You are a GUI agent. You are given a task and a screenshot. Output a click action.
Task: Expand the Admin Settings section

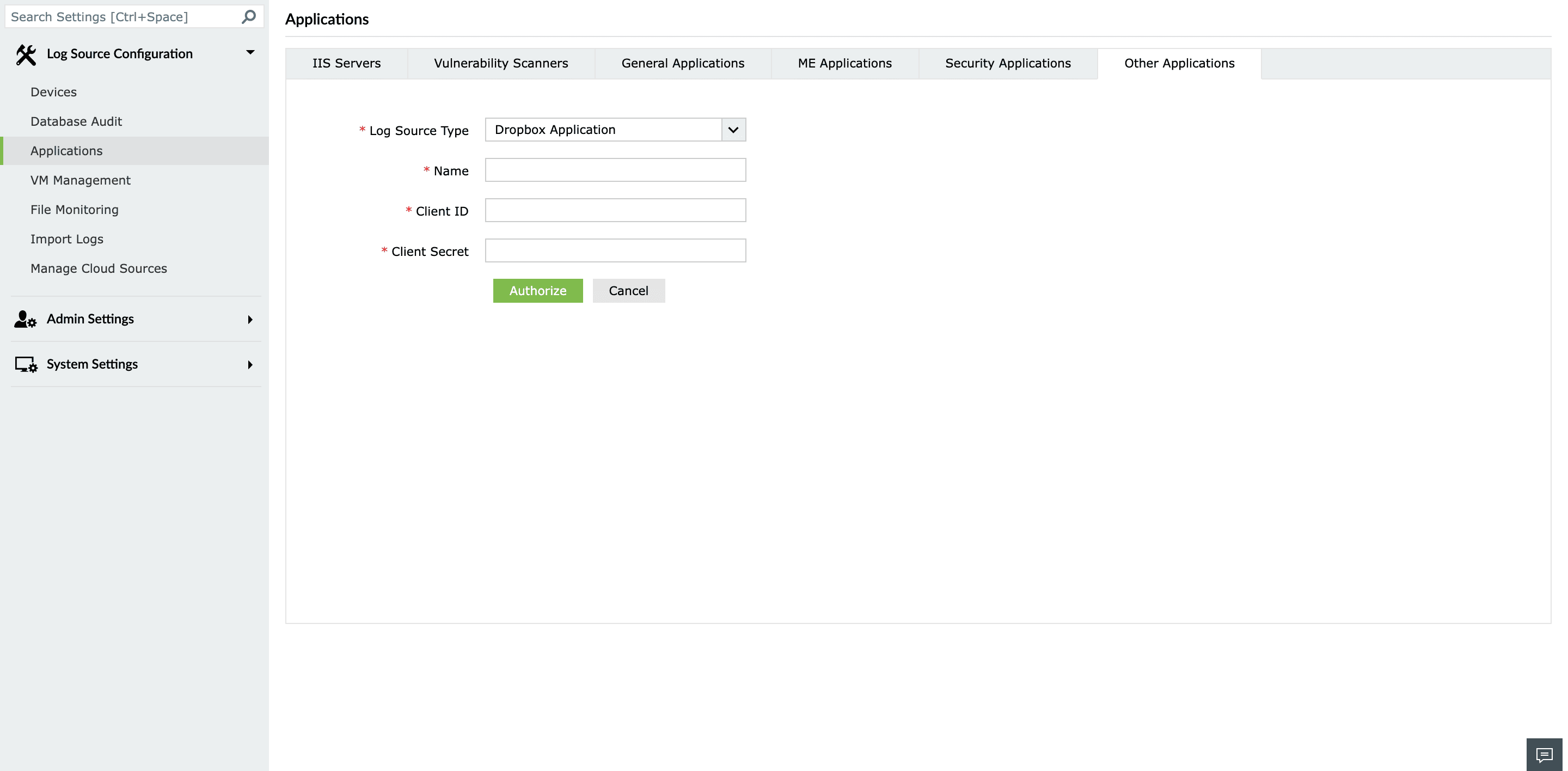[249, 320]
